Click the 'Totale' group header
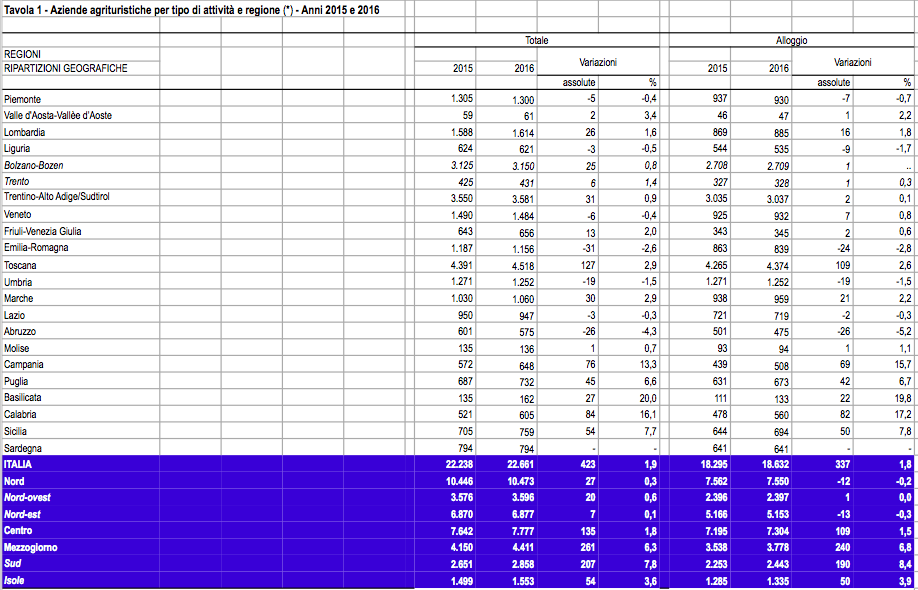918x590 pixels. 536,40
